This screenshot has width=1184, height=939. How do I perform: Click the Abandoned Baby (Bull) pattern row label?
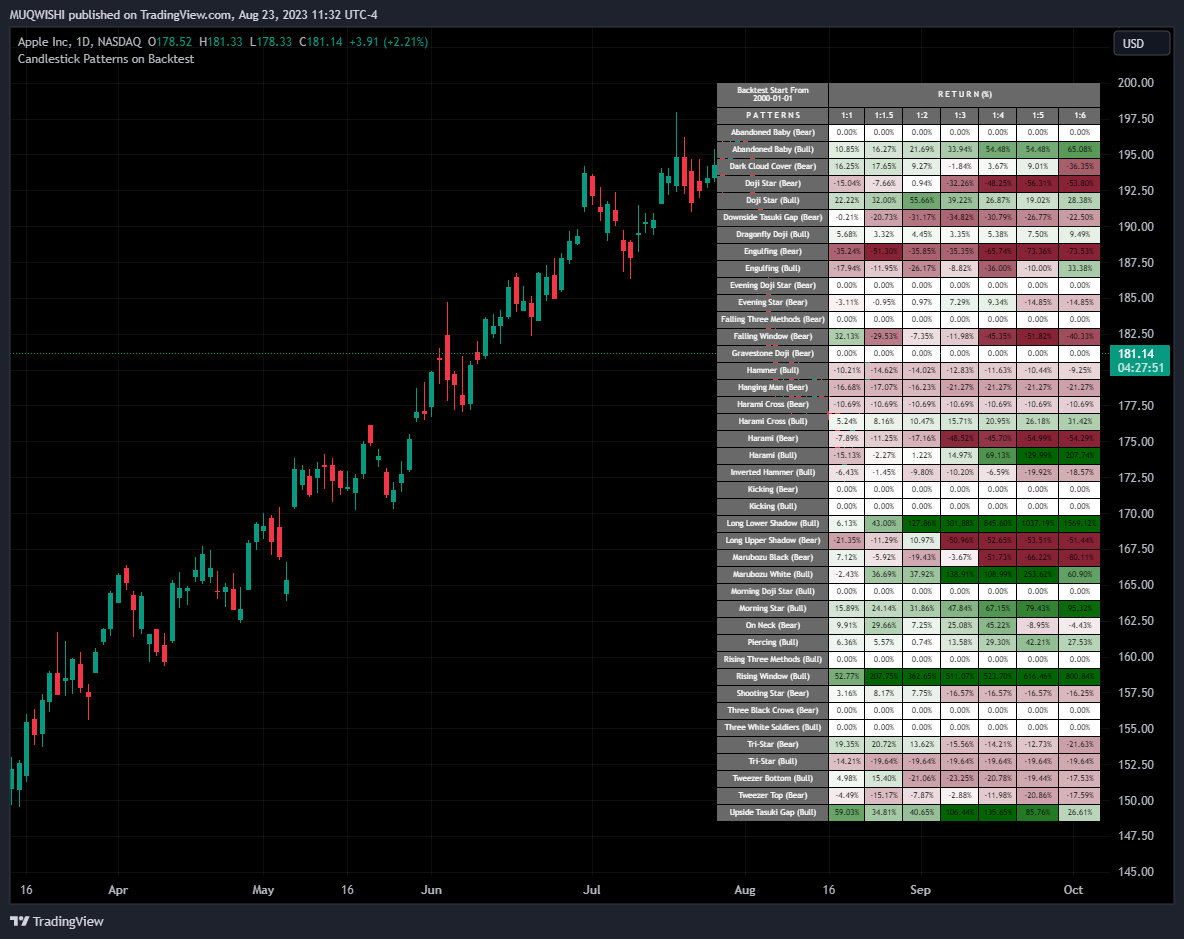pyautogui.click(x=772, y=149)
